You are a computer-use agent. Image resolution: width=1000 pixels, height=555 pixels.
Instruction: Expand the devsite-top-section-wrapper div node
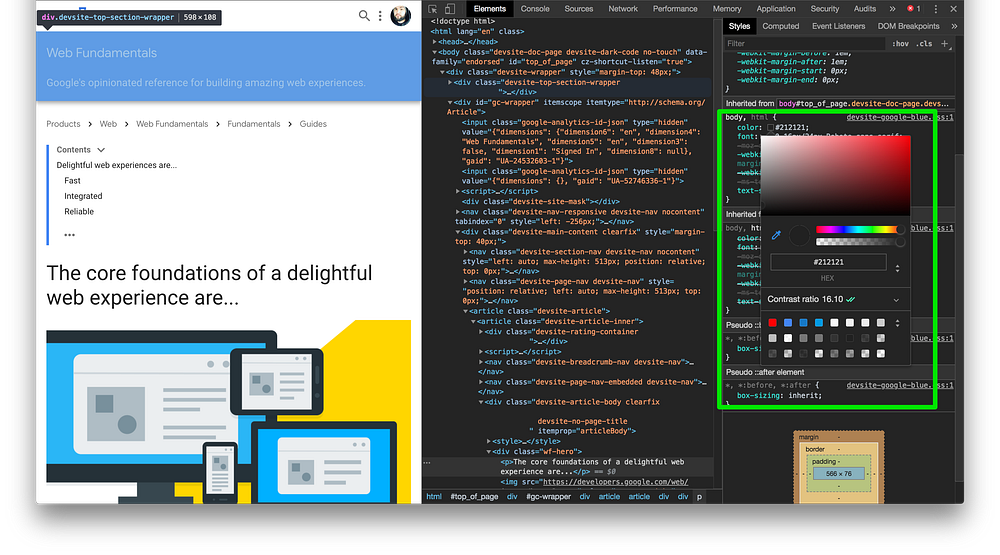[450, 82]
